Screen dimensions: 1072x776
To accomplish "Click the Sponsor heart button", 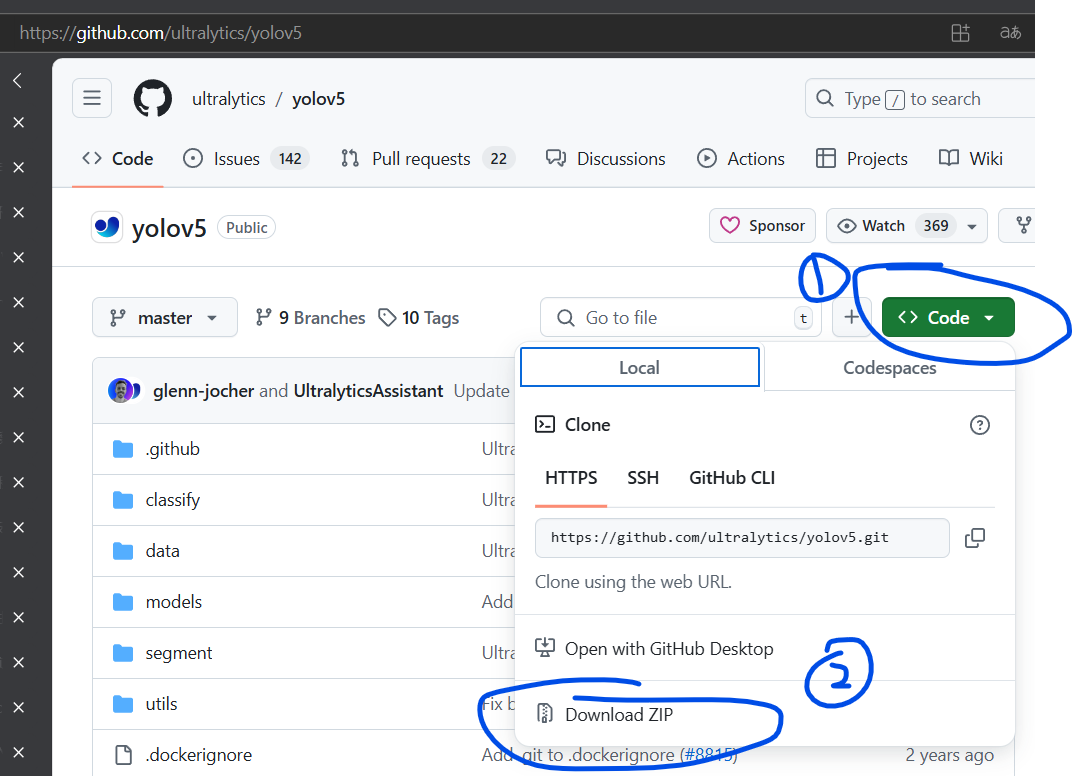I will pos(762,226).
